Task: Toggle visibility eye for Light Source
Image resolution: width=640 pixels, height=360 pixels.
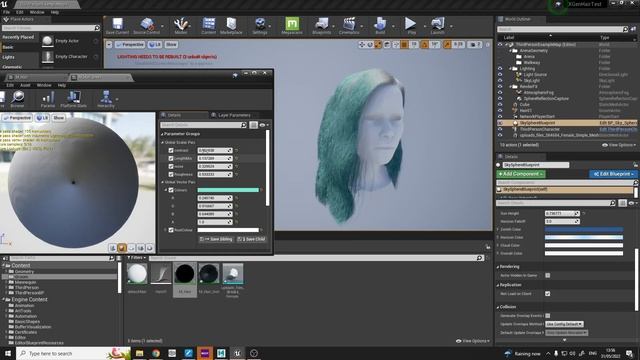Action: pos(500,75)
